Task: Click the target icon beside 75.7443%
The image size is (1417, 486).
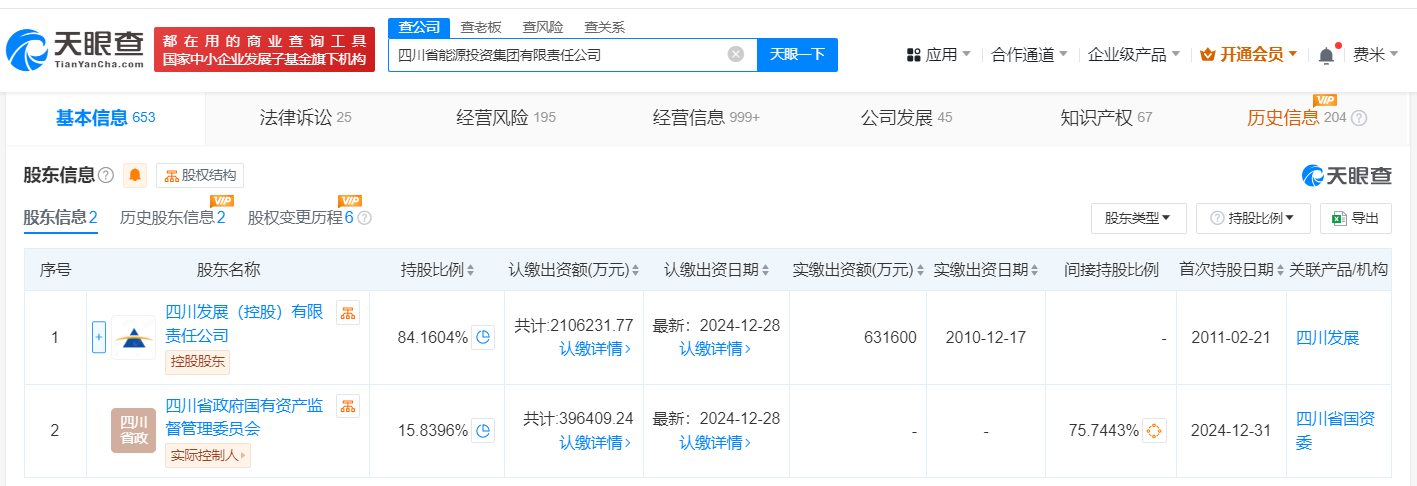Action: tap(1154, 431)
